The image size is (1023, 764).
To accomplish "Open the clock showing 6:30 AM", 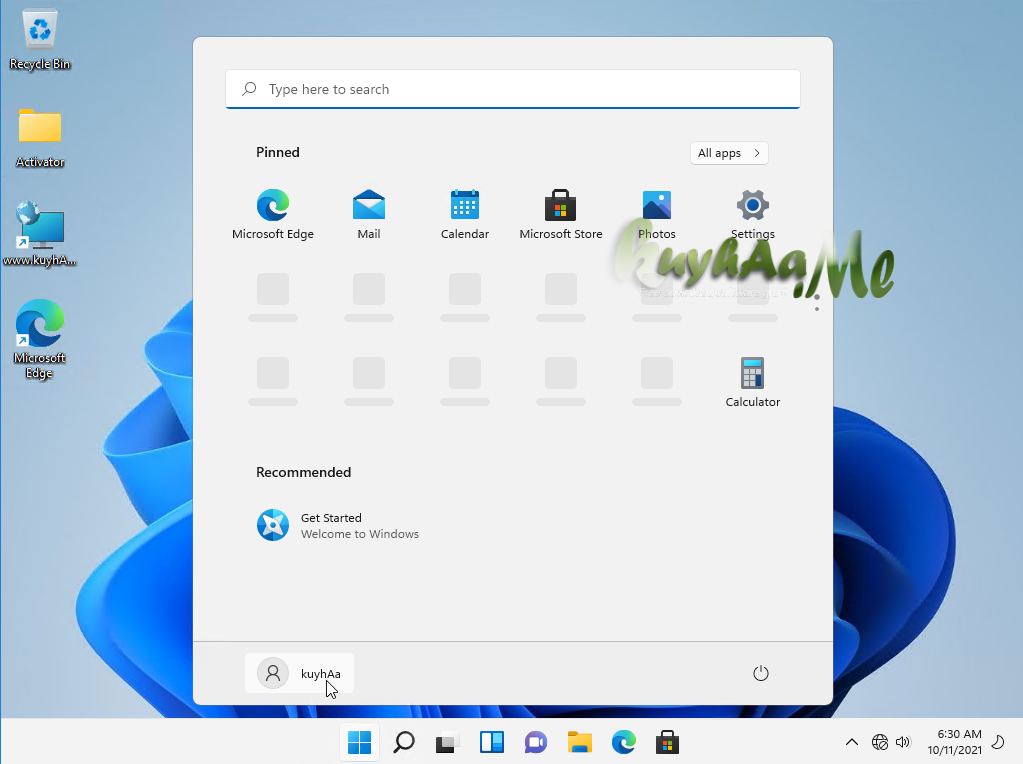I will coord(954,742).
